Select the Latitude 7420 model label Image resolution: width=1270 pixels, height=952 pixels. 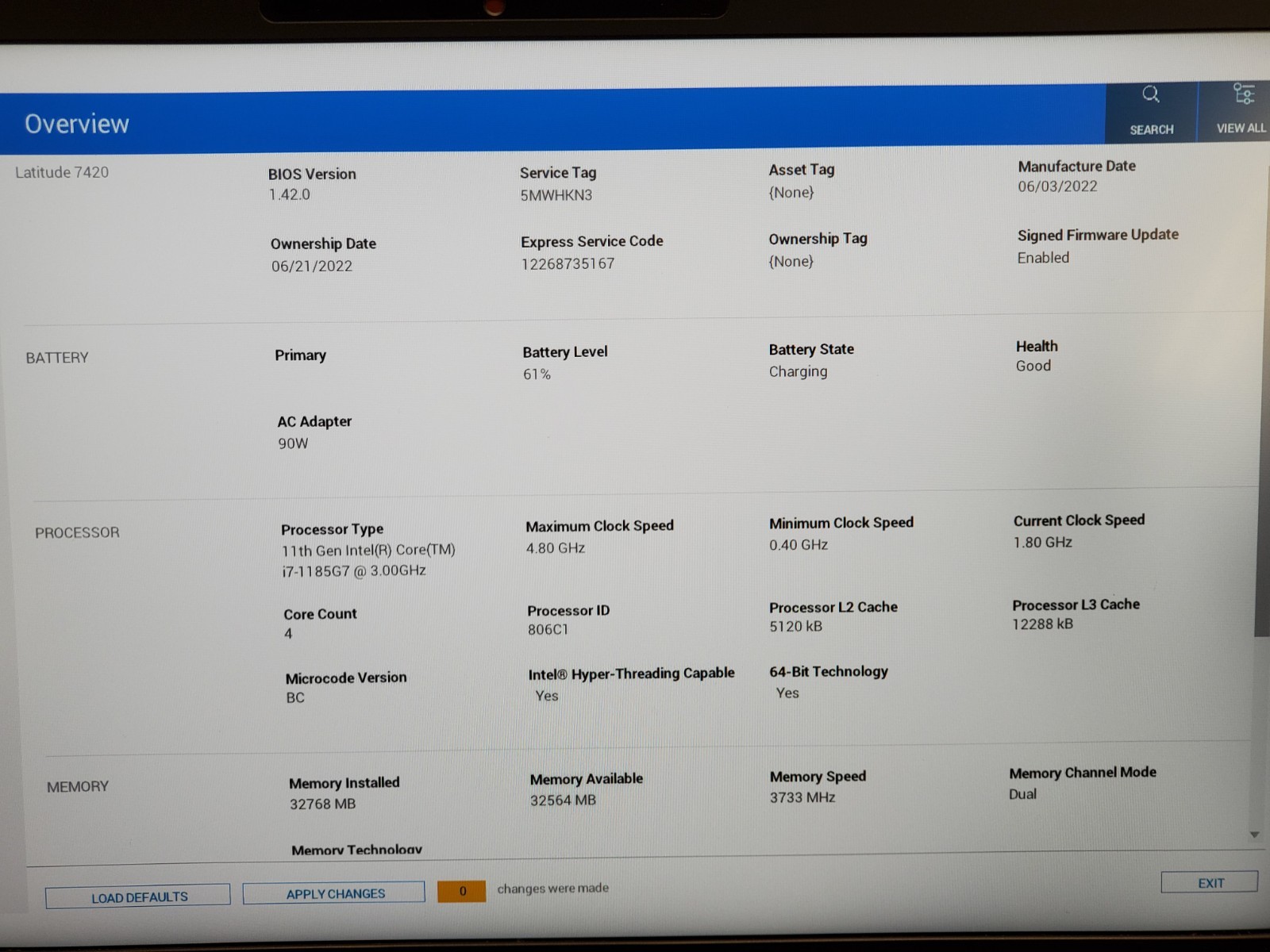coord(62,172)
